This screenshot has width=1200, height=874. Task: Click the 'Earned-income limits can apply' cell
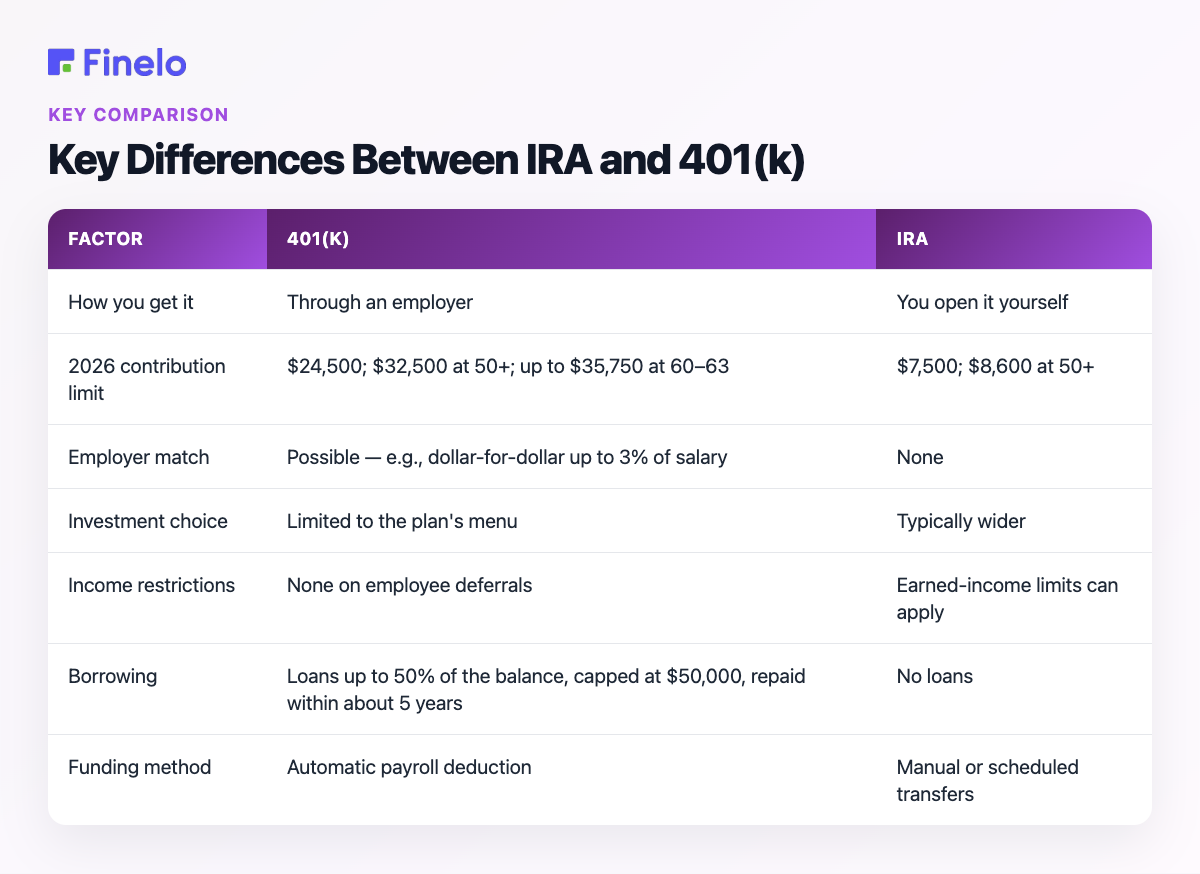1014,598
